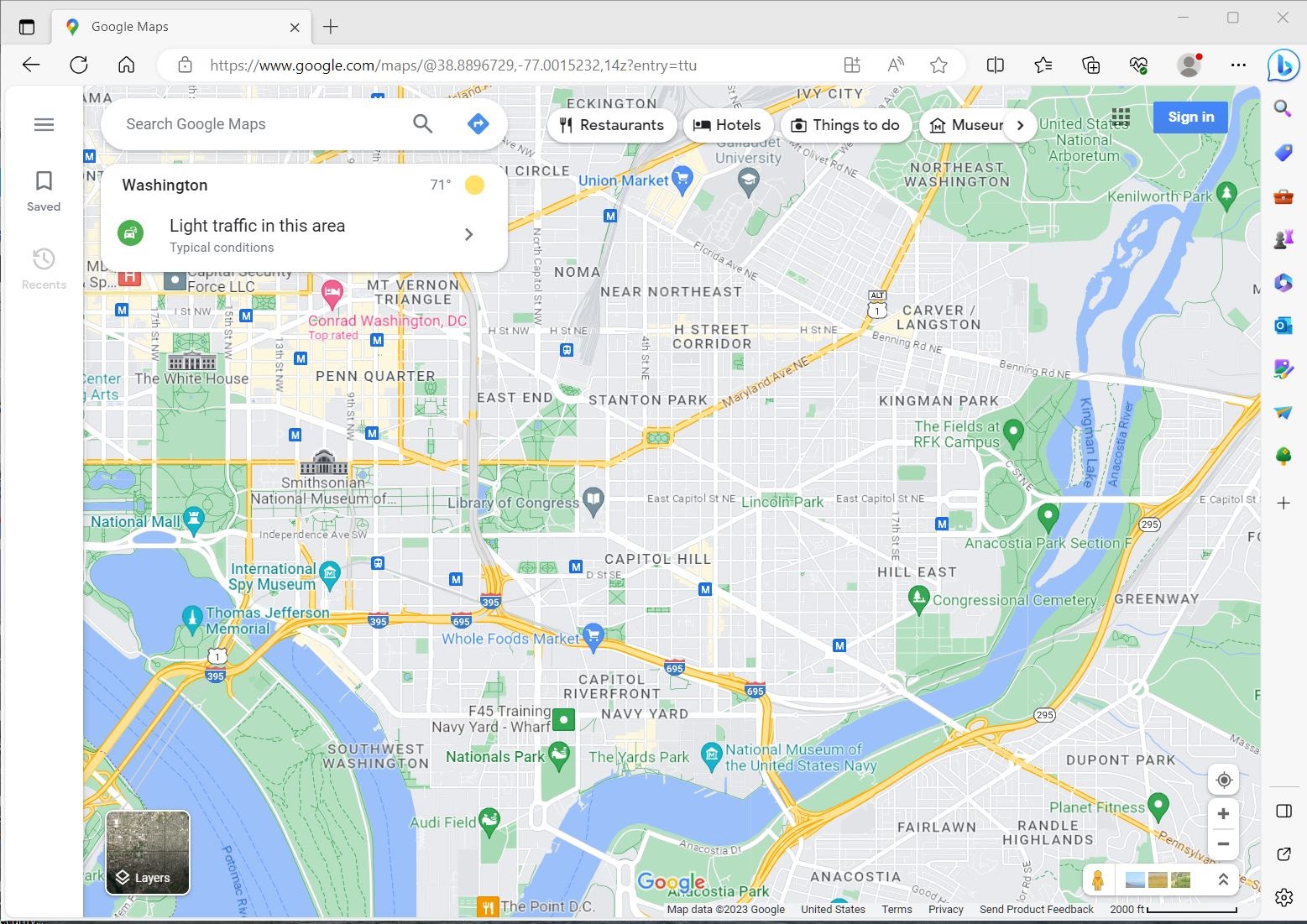Click the Sign in button
Screen dimensions: 1307x924
pos(1190,117)
